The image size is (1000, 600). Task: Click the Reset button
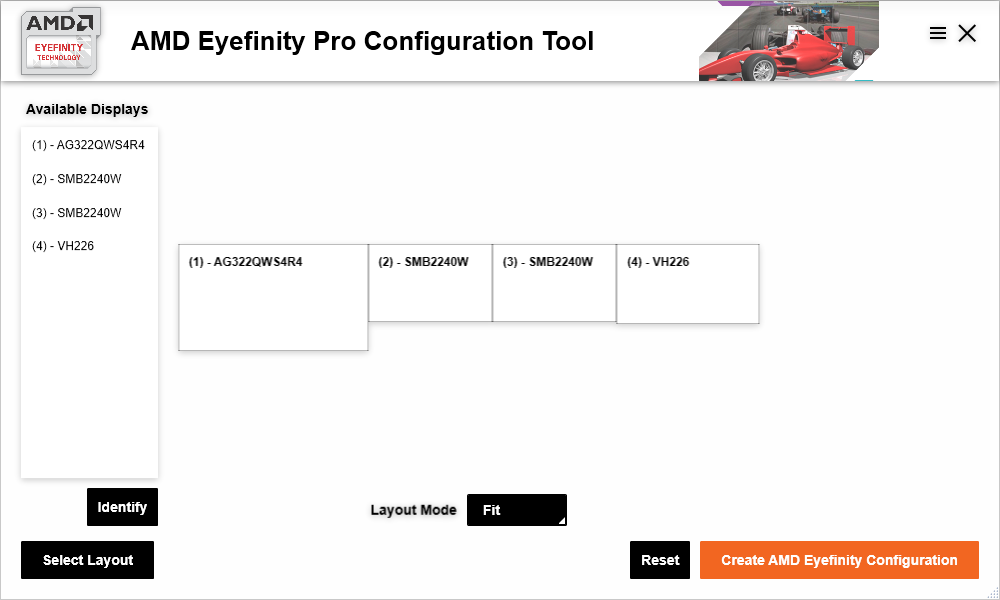[x=660, y=560]
